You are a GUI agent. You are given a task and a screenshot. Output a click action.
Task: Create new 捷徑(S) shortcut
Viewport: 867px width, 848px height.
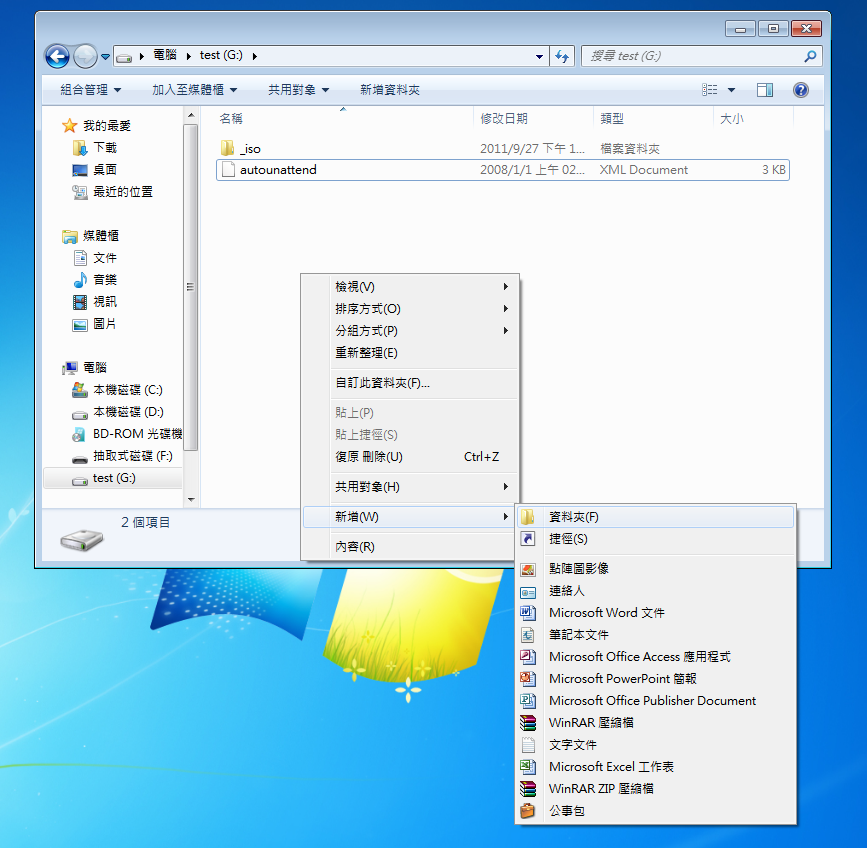(656, 539)
